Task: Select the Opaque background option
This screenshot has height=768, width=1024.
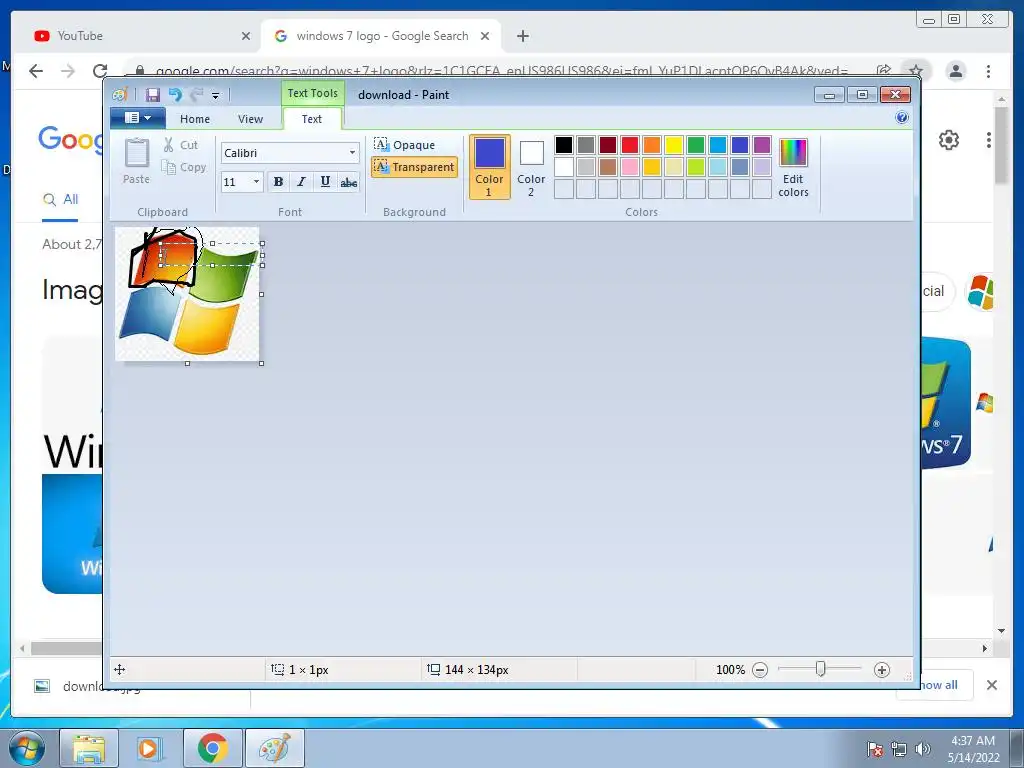Action: (404, 144)
